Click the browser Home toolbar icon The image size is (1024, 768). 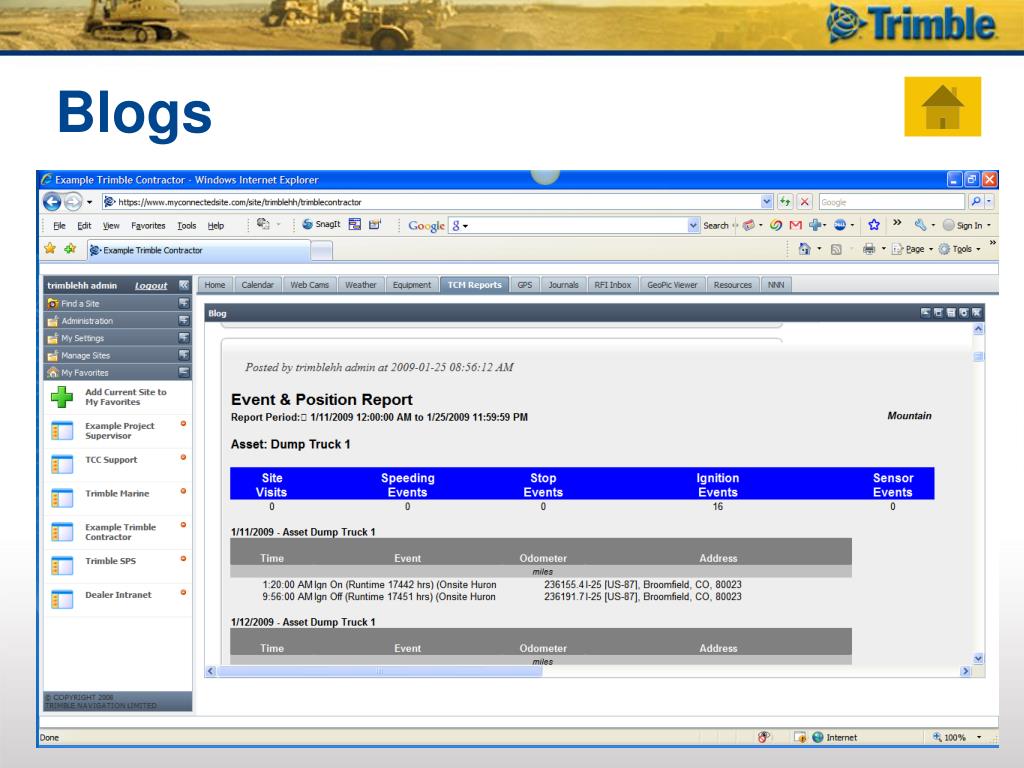pyautogui.click(x=805, y=249)
